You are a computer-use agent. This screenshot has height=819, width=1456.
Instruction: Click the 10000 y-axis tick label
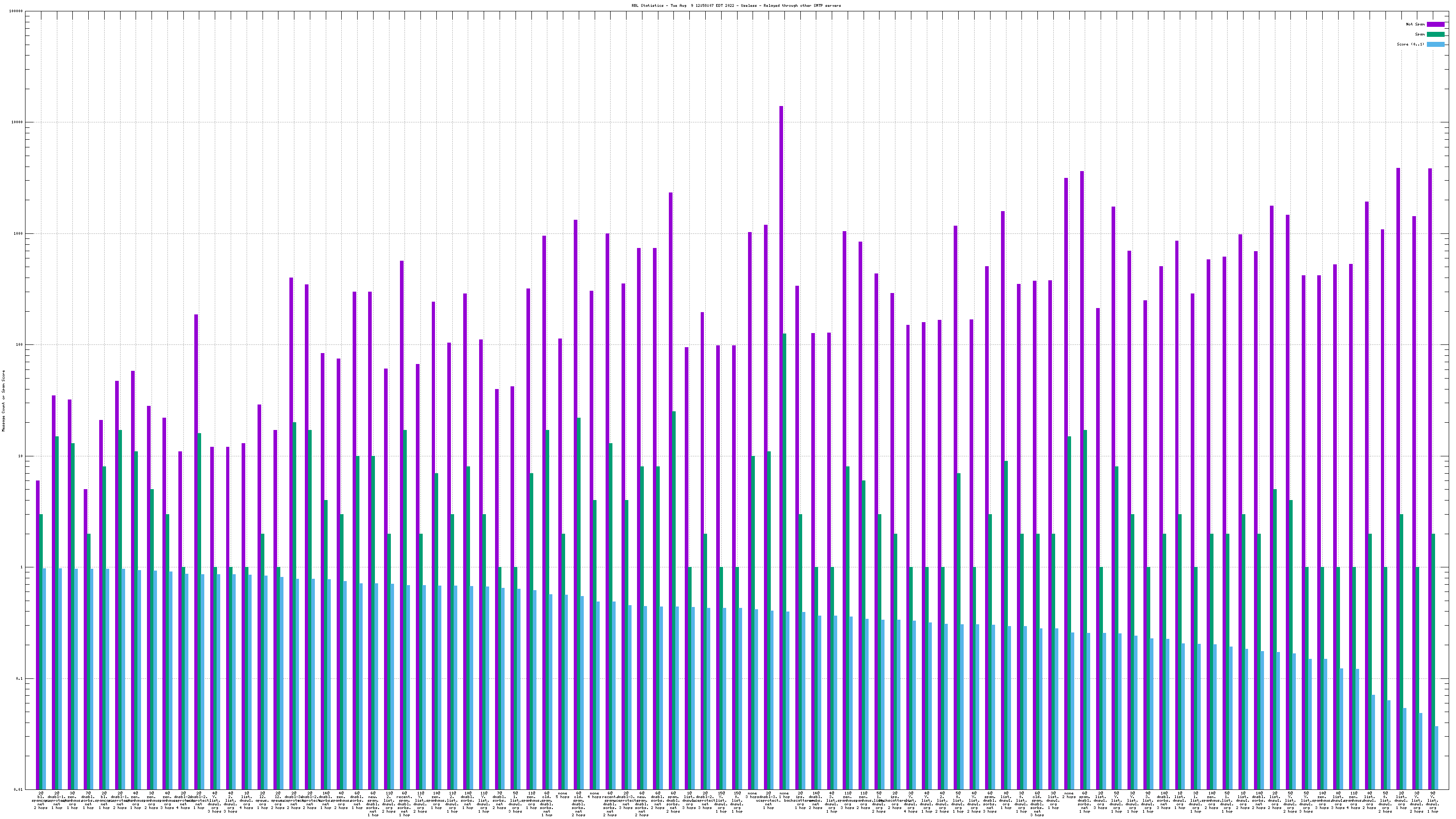click(x=18, y=123)
